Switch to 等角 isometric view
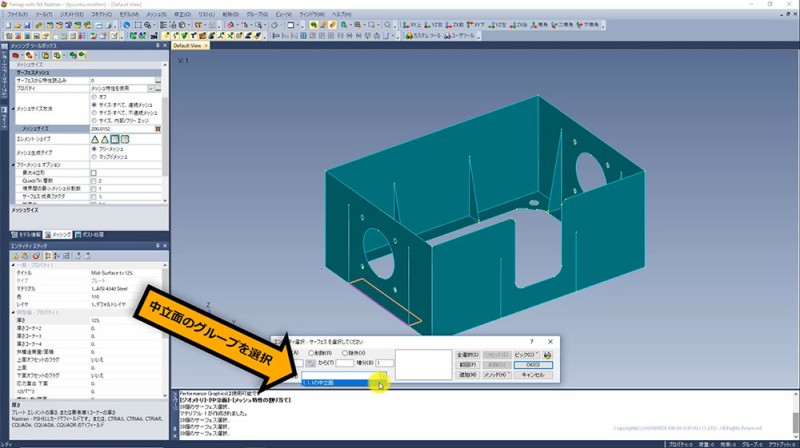Viewport: 800px width, 448px height. point(539,25)
